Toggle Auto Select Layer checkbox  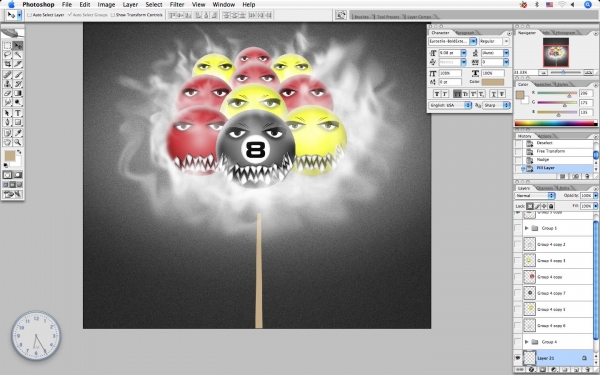coord(29,15)
